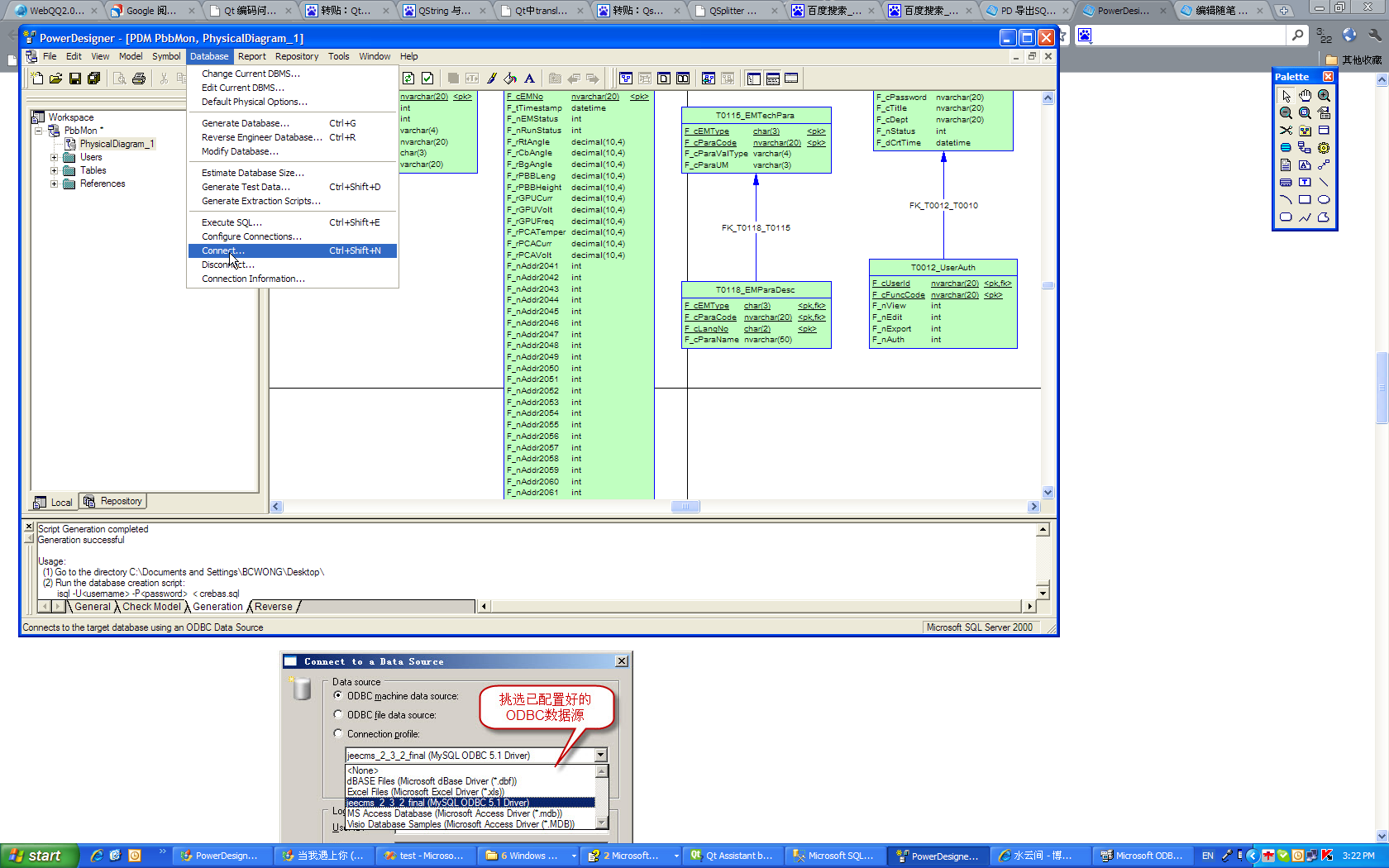The width and height of the screenshot is (1389, 868).
Task: Click the Windows start button
Action: tap(38, 856)
